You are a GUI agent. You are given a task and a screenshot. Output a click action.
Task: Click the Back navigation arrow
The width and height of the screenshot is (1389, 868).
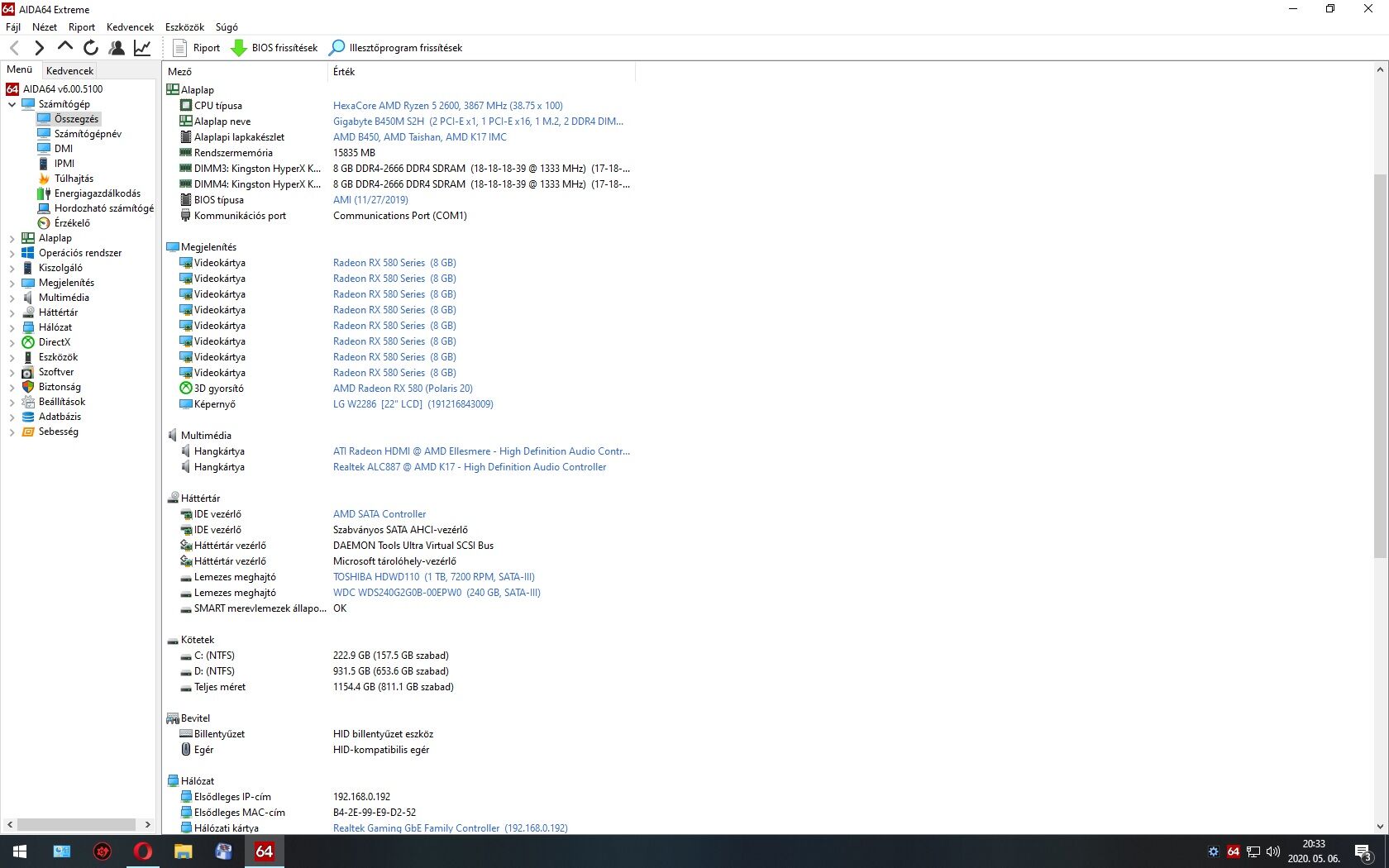(x=14, y=48)
